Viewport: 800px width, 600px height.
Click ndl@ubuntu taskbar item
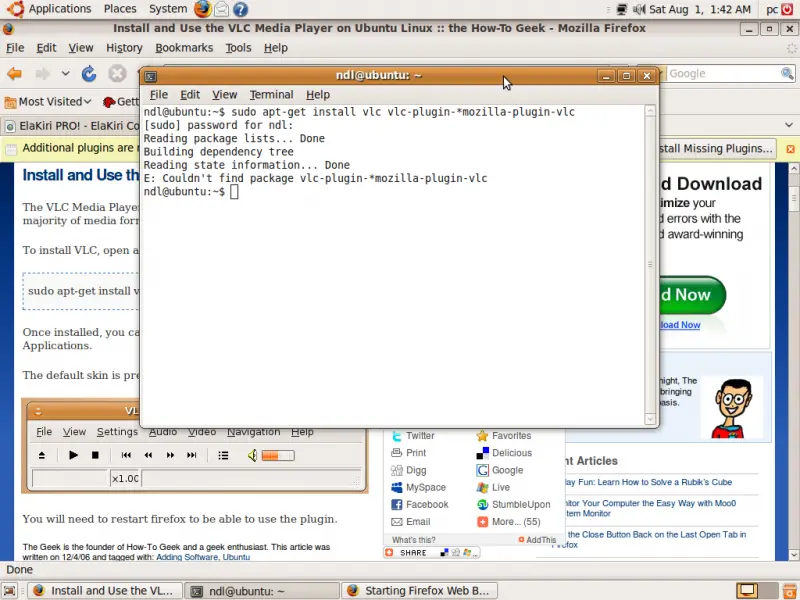click(262, 591)
